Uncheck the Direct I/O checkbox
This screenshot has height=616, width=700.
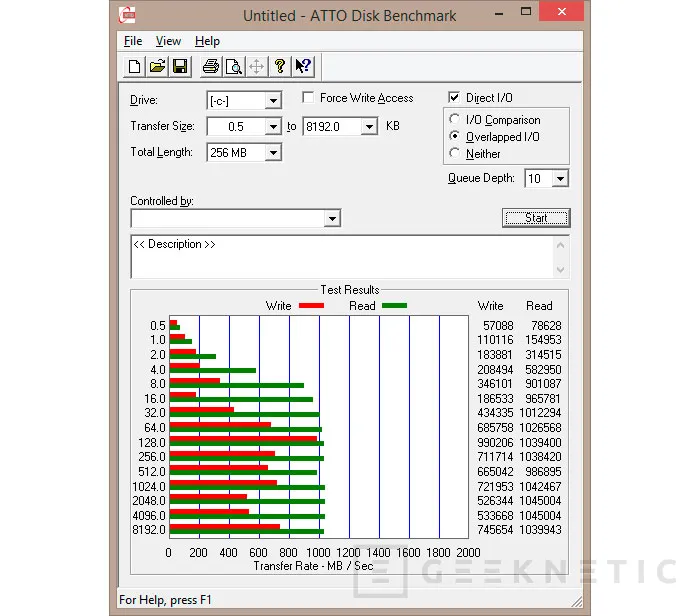[x=454, y=97]
